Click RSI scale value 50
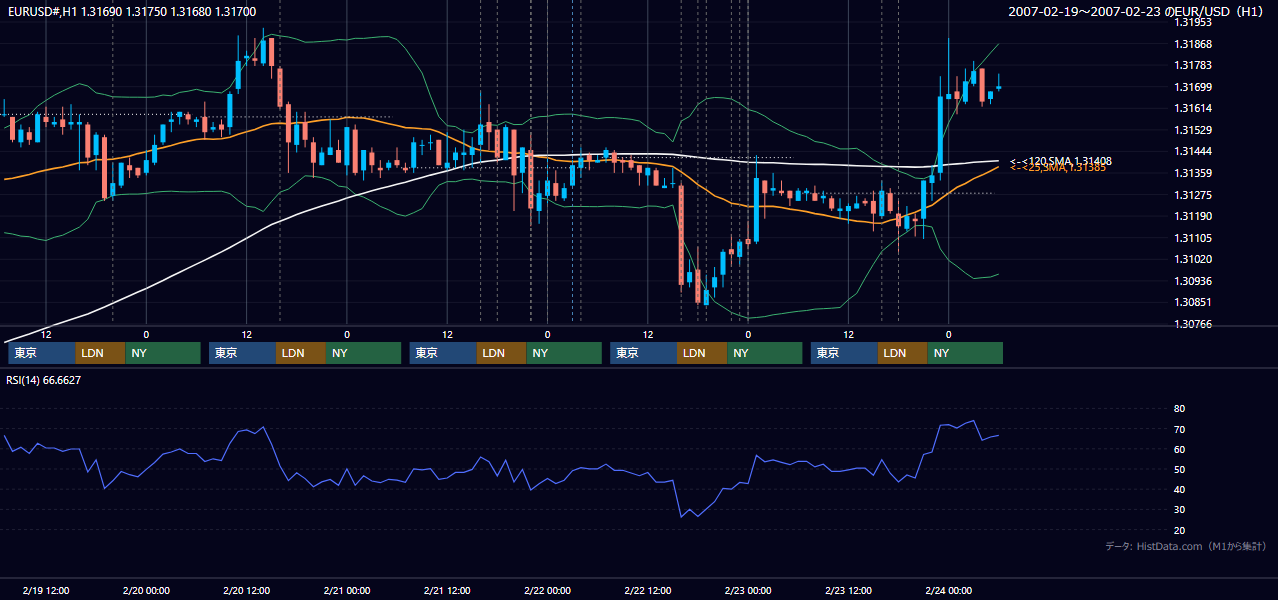This screenshot has width=1278, height=600. (1179, 469)
